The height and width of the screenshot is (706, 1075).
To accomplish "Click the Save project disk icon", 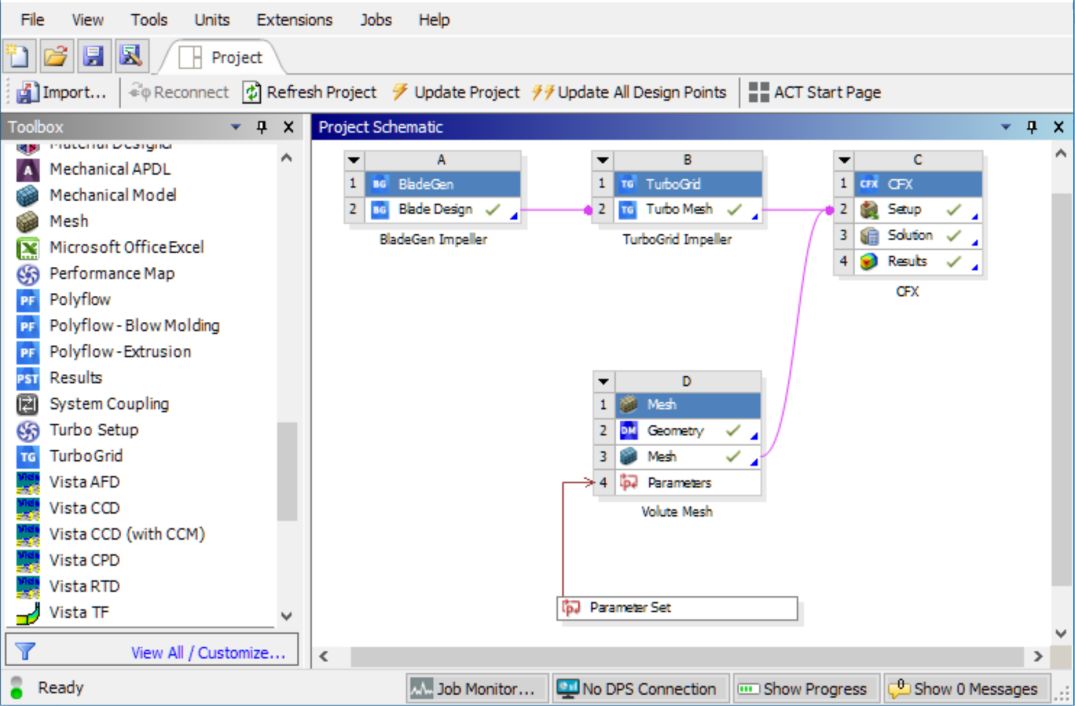I will [93, 56].
